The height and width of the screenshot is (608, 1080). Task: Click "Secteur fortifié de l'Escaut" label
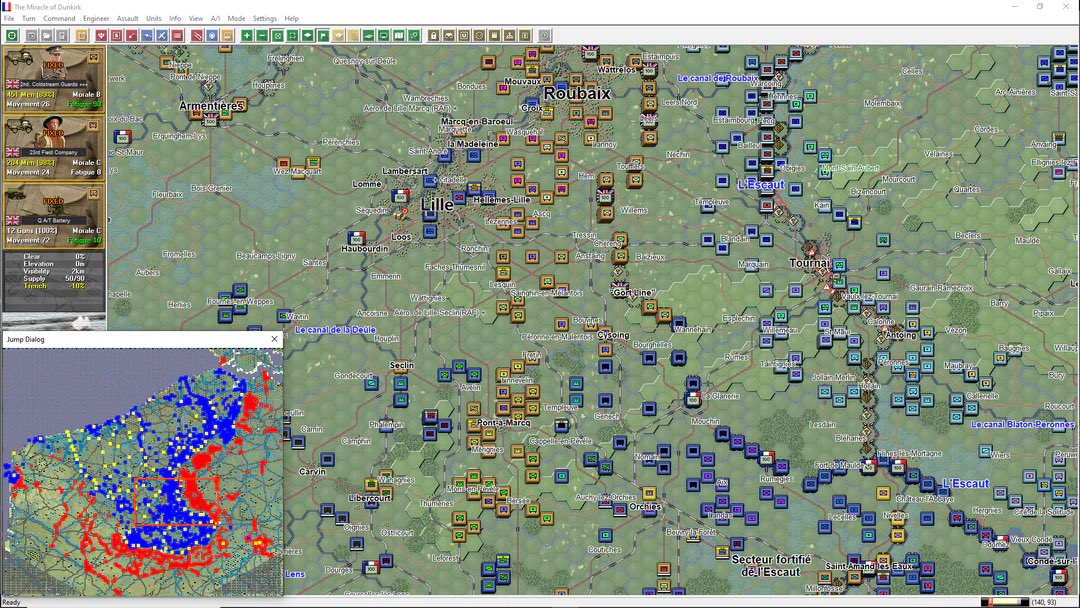[771, 565]
